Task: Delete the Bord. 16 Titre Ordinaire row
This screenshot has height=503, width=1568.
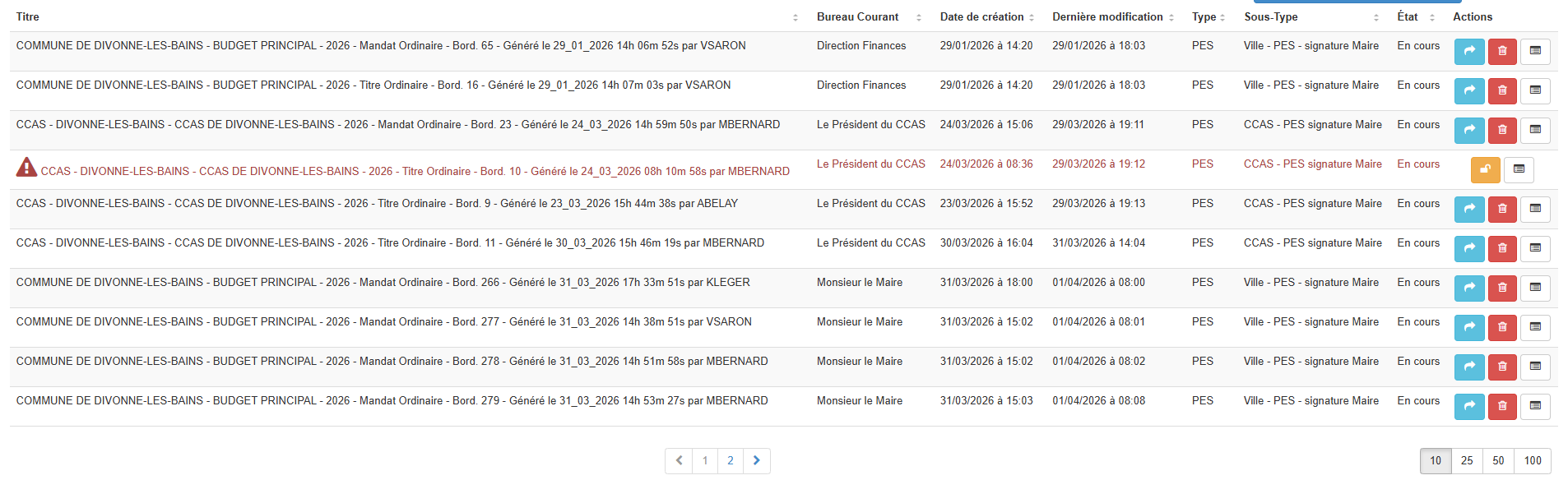Action: coord(1502,91)
